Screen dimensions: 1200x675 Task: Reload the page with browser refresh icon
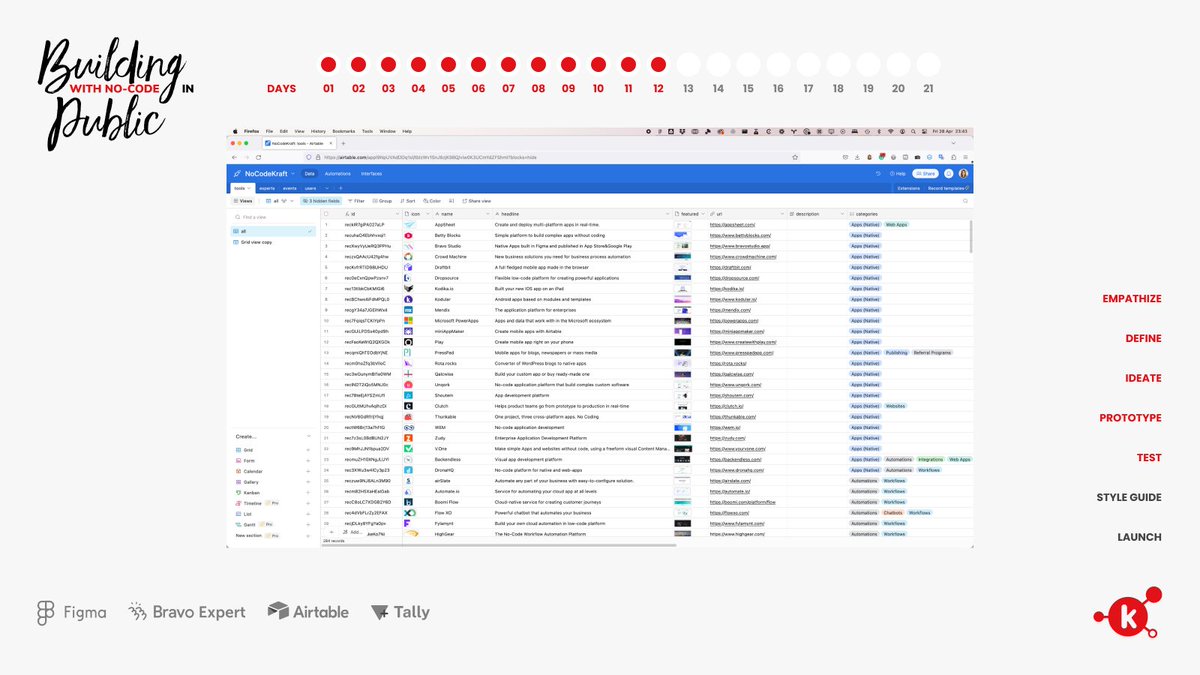click(x=258, y=157)
